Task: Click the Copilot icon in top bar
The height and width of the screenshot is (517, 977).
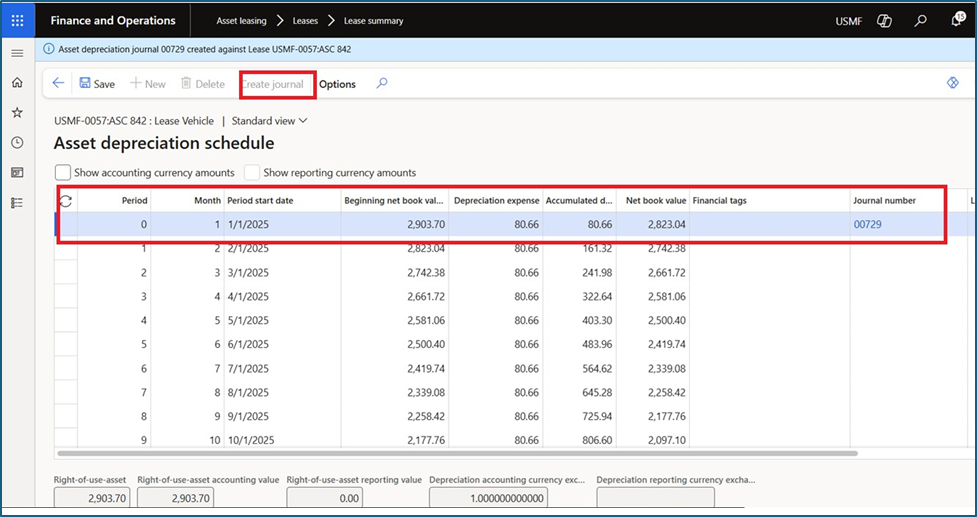Action: pos(883,21)
